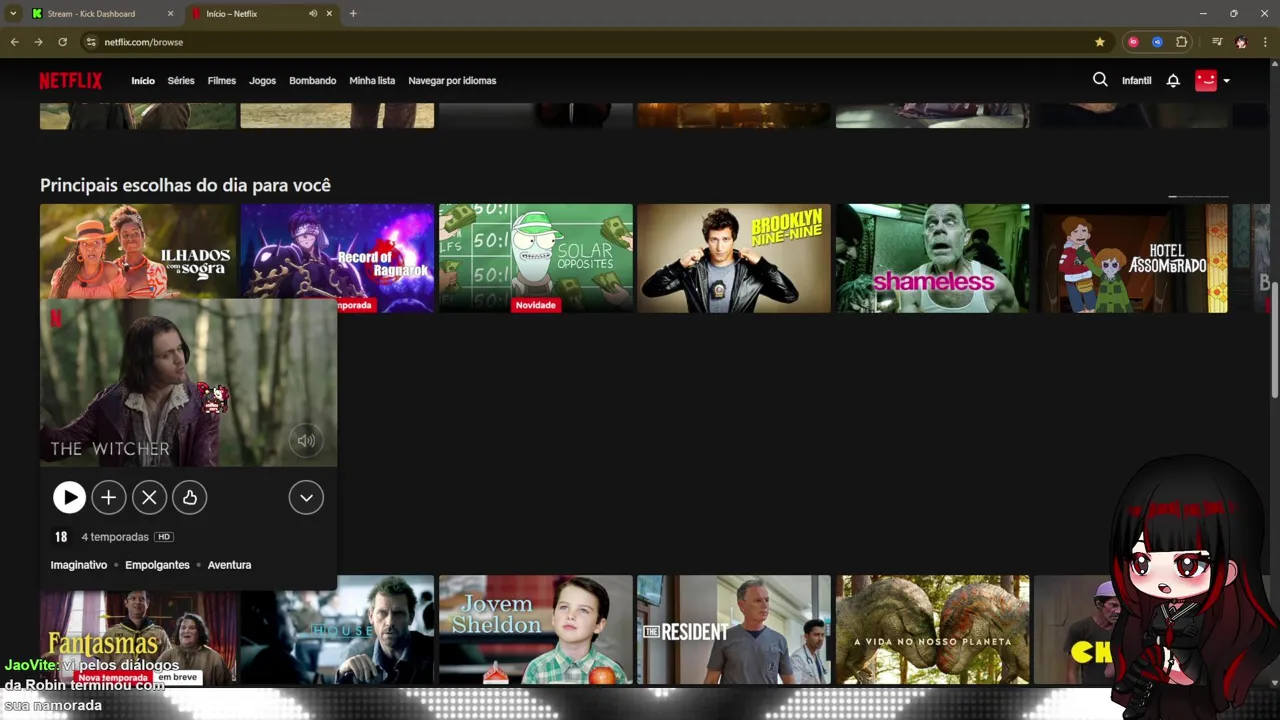Open Hotel Assombrado thumbnail

coord(1131,258)
